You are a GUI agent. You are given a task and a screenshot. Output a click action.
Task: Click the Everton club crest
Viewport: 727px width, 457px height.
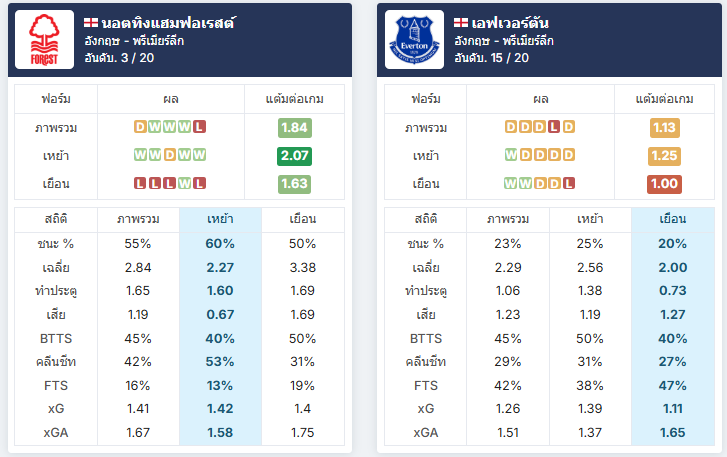[x=414, y=39]
